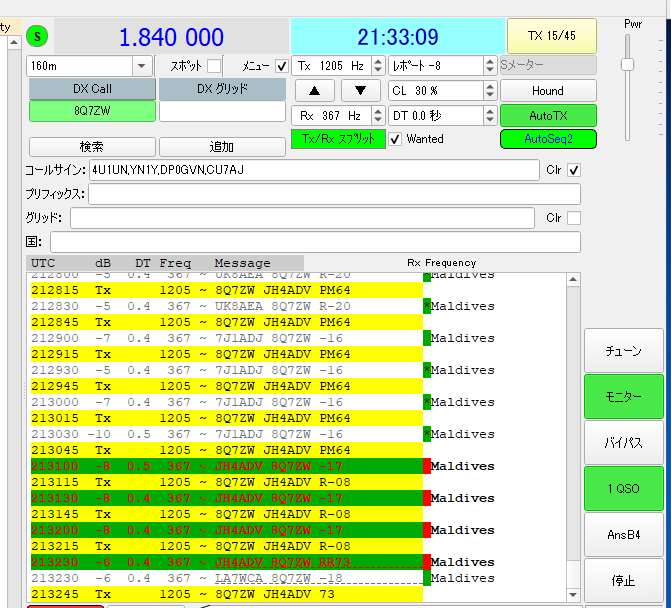Select the LA7WCA 8Q7ZW -18 row
Image resolution: width=671 pixels, height=608 pixels.
coord(227,578)
